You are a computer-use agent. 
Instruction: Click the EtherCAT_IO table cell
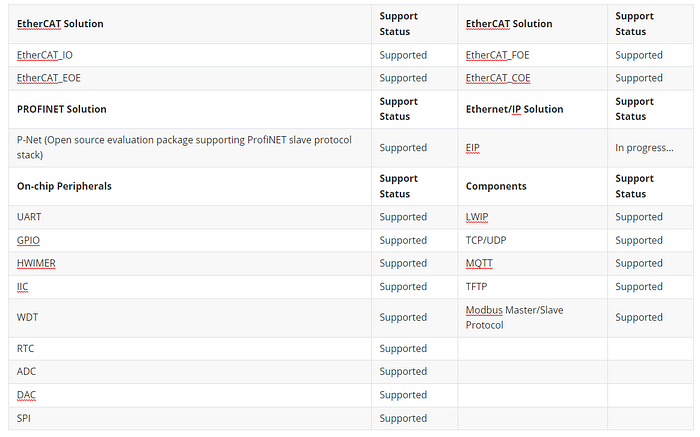pos(45,55)
